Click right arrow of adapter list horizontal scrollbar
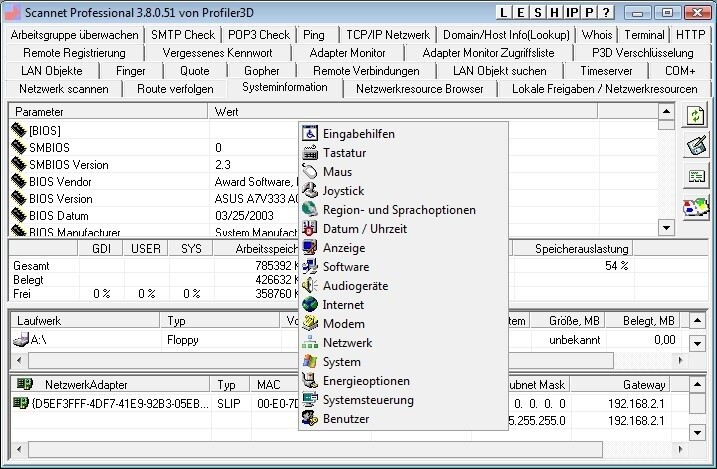 click(x=680, y=449)
